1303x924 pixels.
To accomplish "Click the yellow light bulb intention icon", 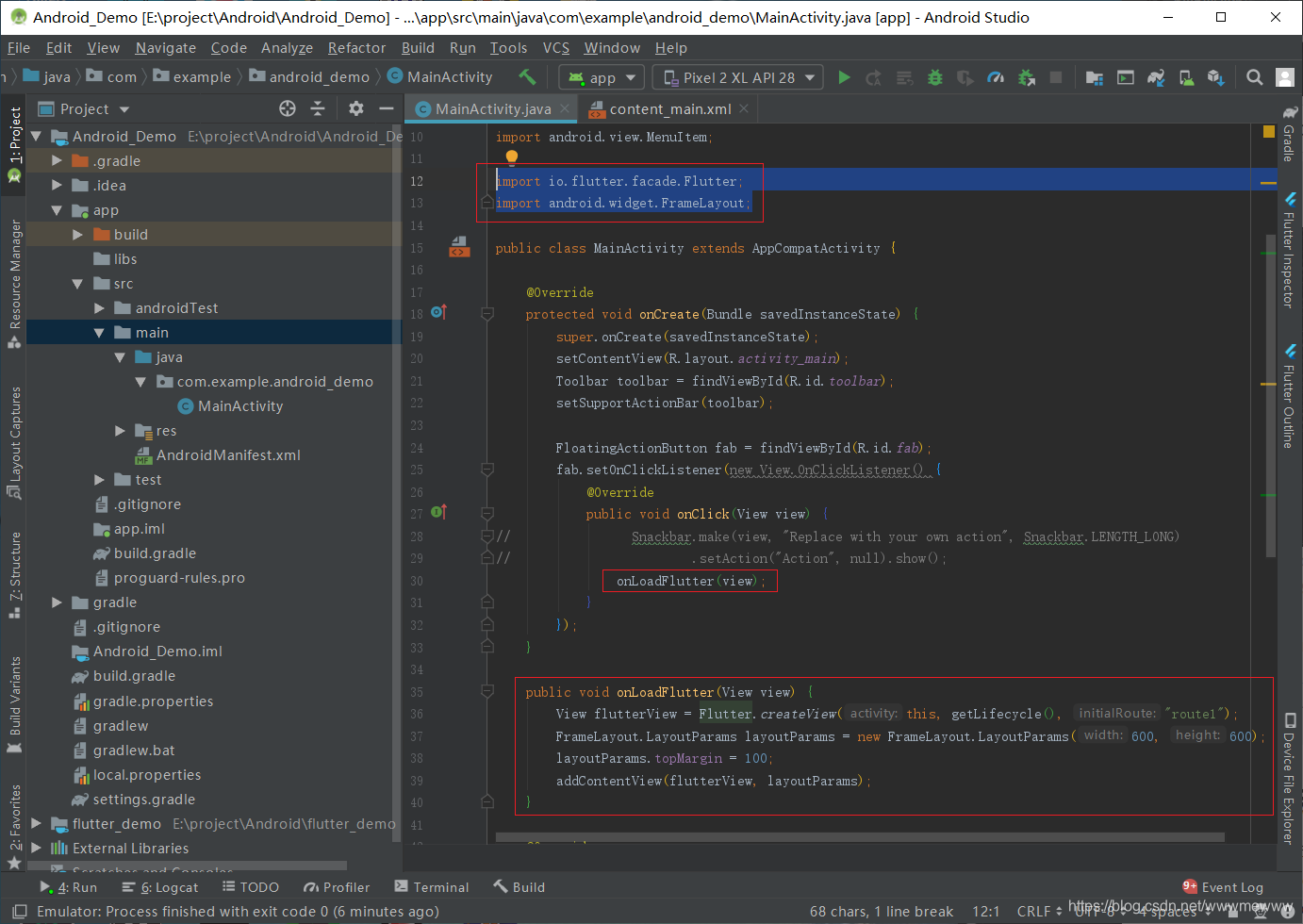I will click(x=512, y=157).
